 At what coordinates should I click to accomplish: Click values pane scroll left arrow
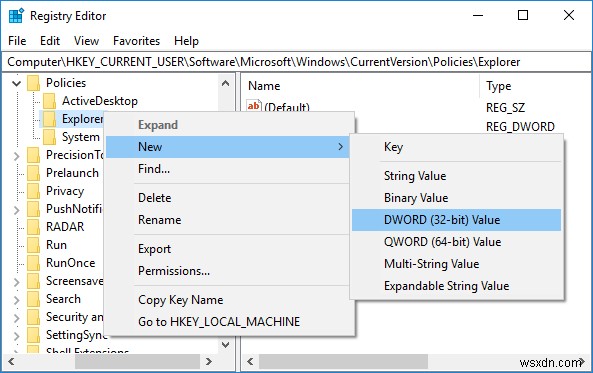250,362
